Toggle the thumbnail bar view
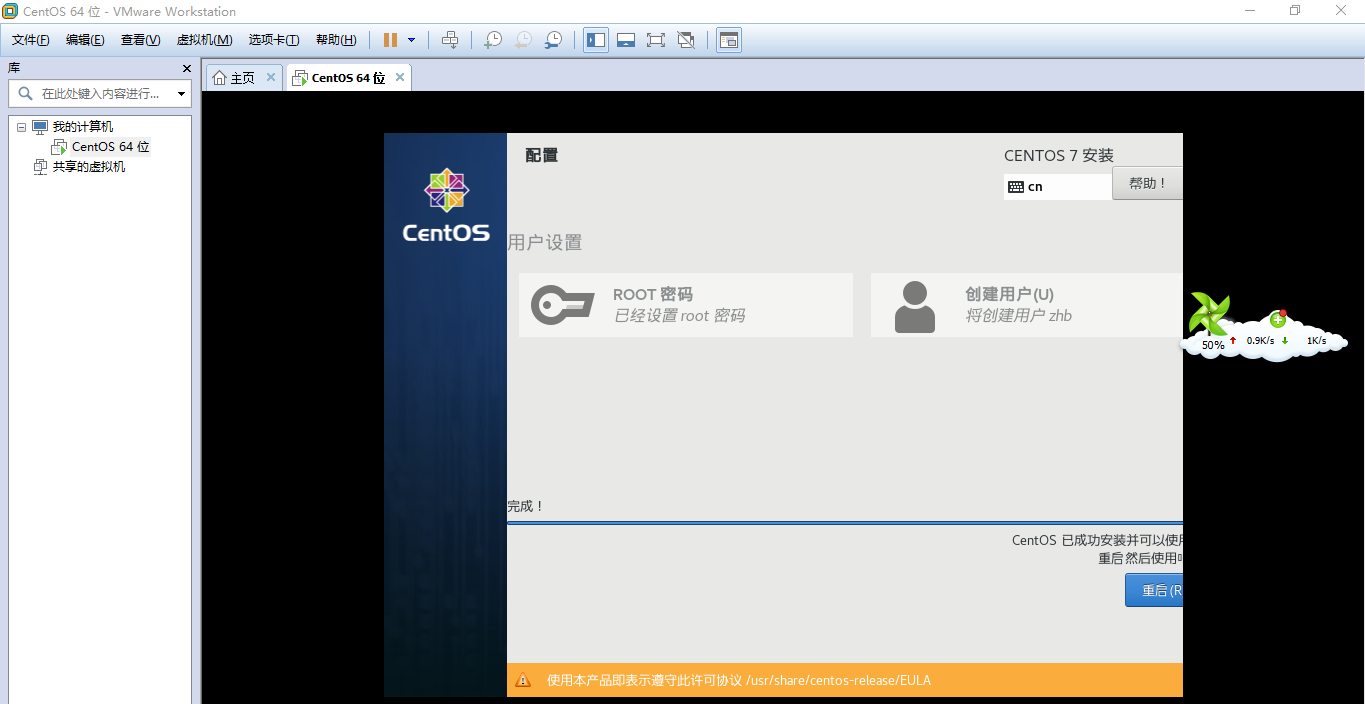 (626, 40)
